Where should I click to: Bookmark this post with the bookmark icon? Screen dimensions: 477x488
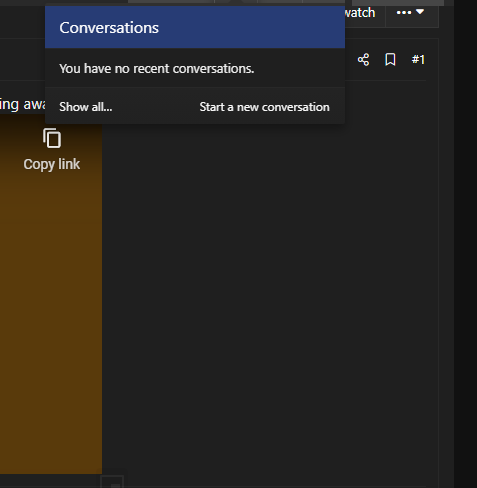390,60
